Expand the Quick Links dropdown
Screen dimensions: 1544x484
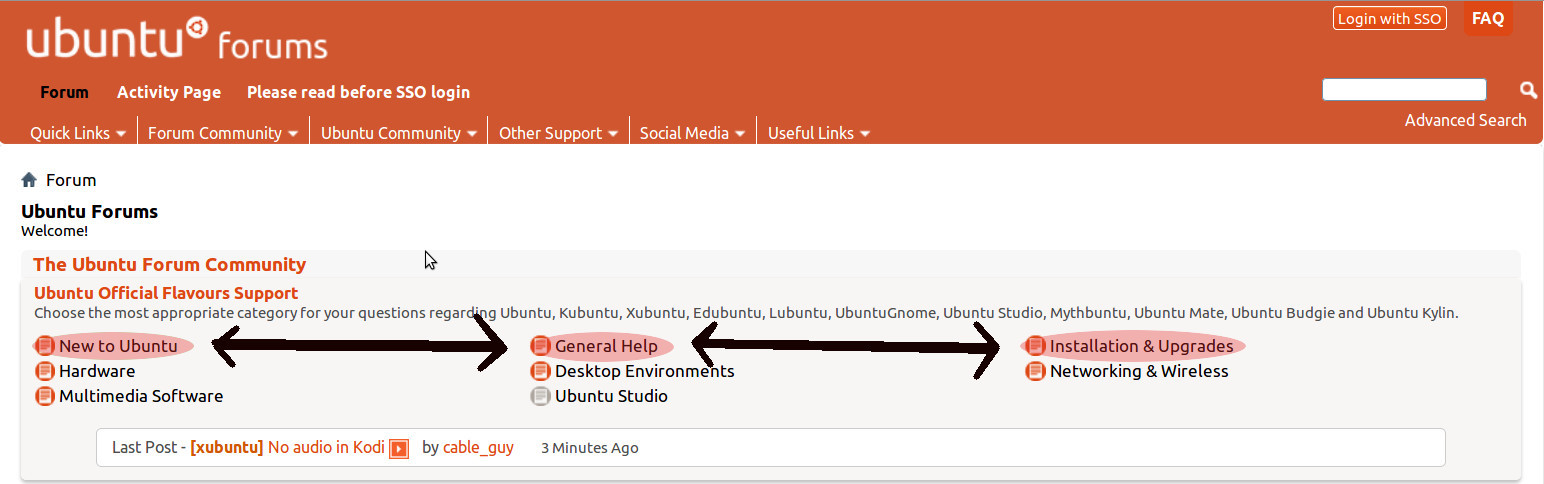[x=78, y=133]
